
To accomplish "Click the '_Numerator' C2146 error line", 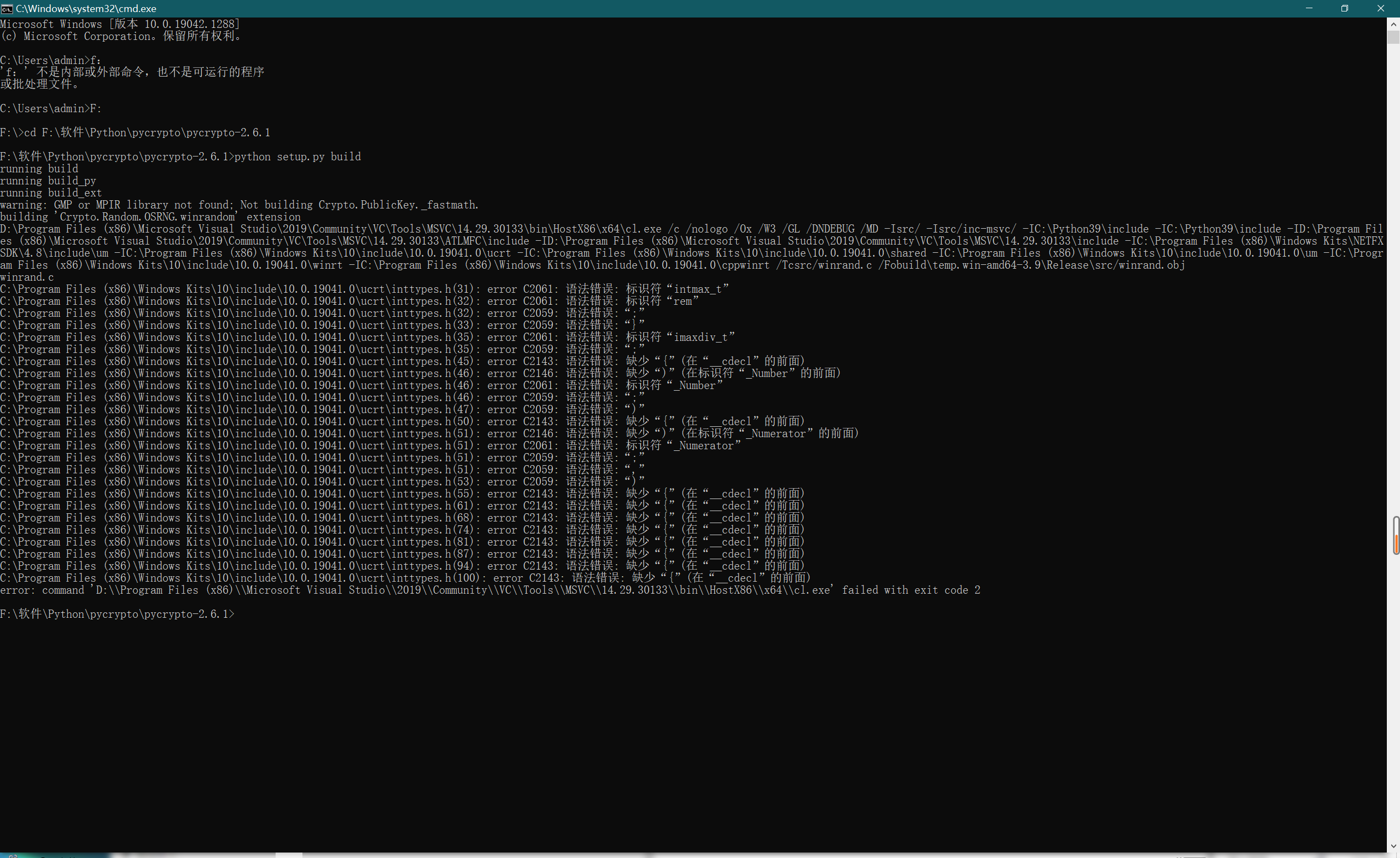I will click(x=429, y=433).
